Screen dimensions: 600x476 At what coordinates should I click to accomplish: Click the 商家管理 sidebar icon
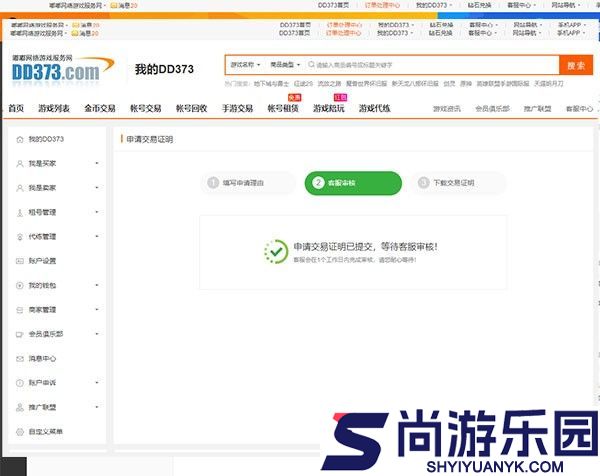[x=20, y=310]
